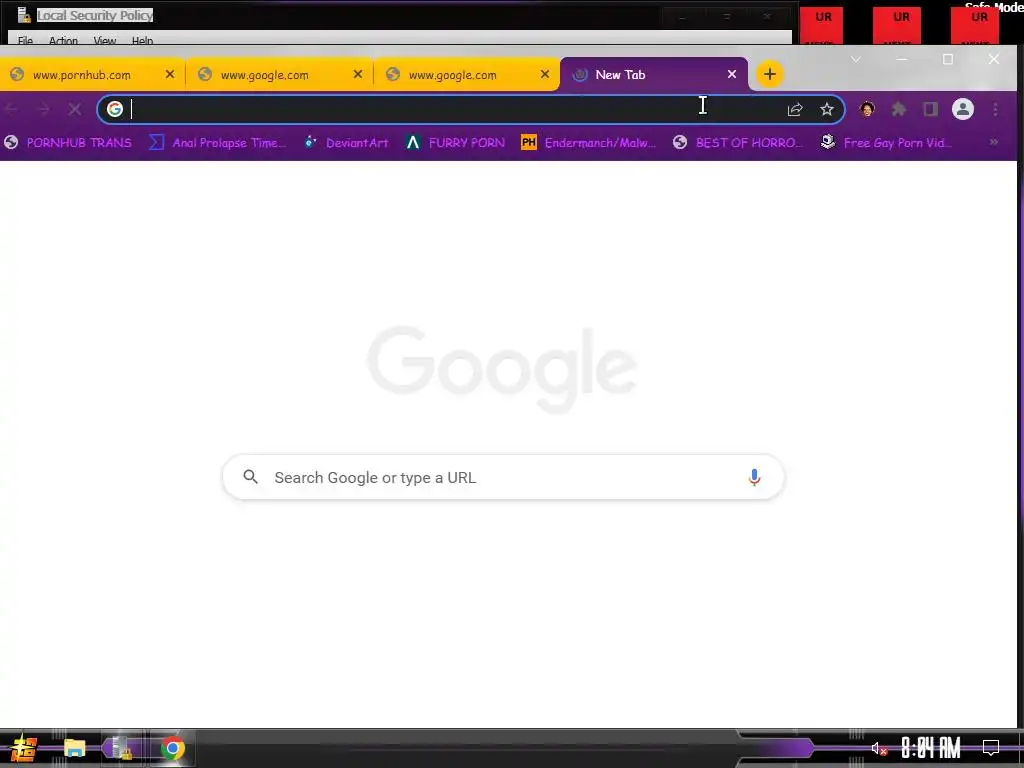Screen dimensions: 1024x768
Task: Click the Google icon in the address bar
Action: (x=115, y=109)
